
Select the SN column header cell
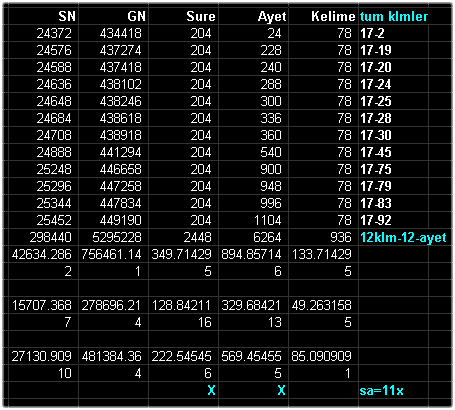pos(43,16)
